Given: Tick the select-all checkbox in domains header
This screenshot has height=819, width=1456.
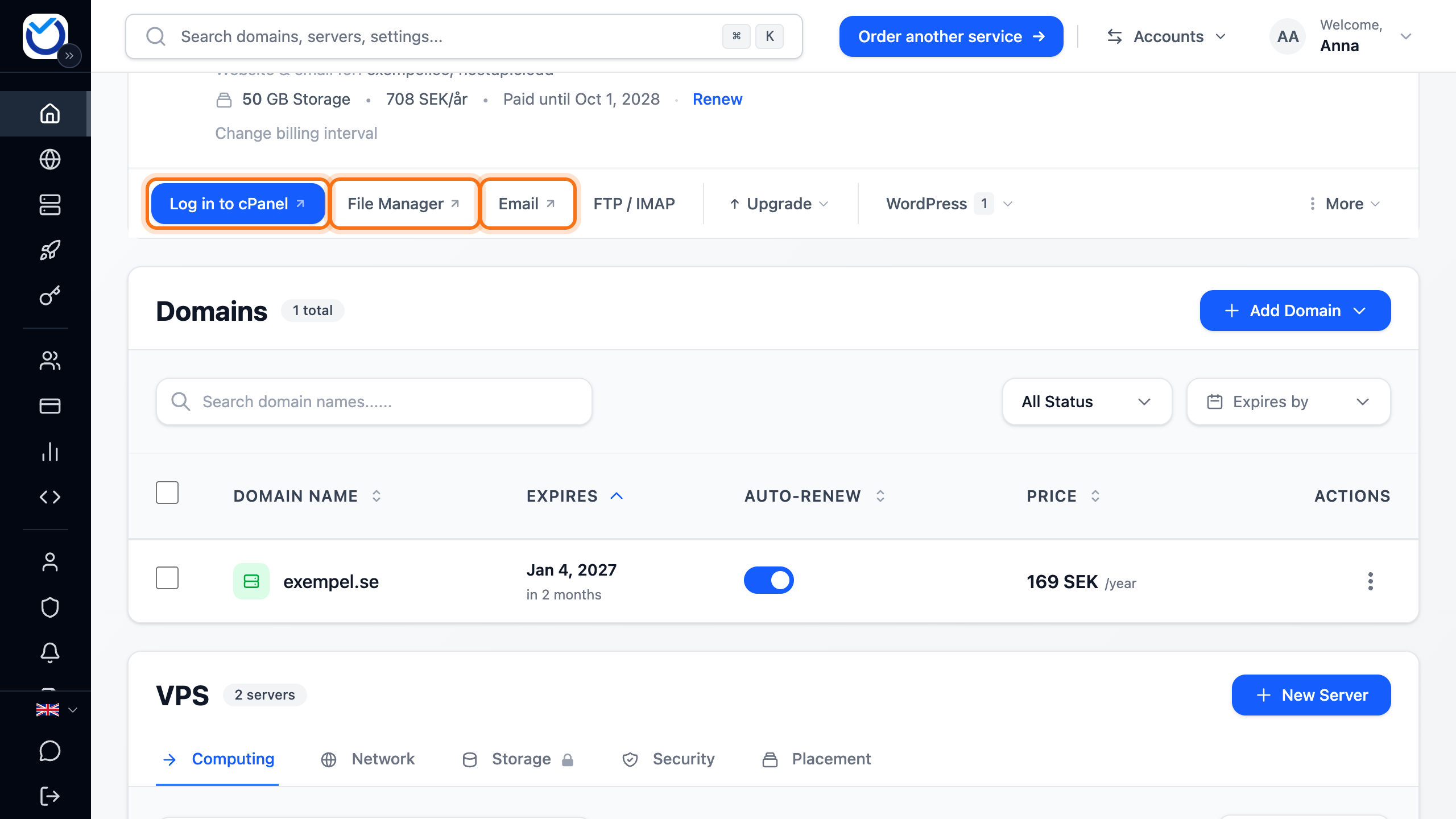Looking at the screenshot, I should click(167, 493).
